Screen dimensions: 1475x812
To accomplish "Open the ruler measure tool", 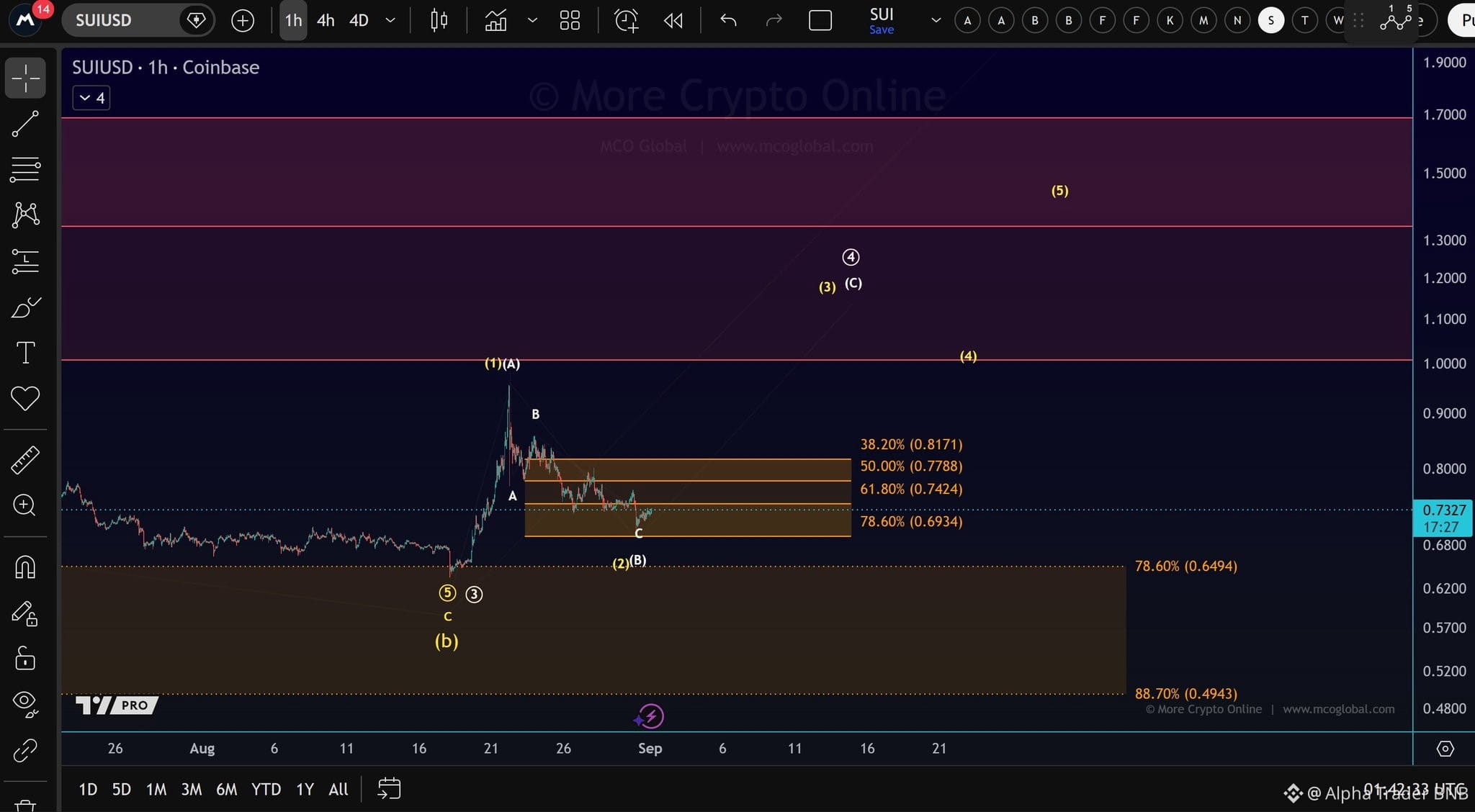I will (x=25, y=460).
